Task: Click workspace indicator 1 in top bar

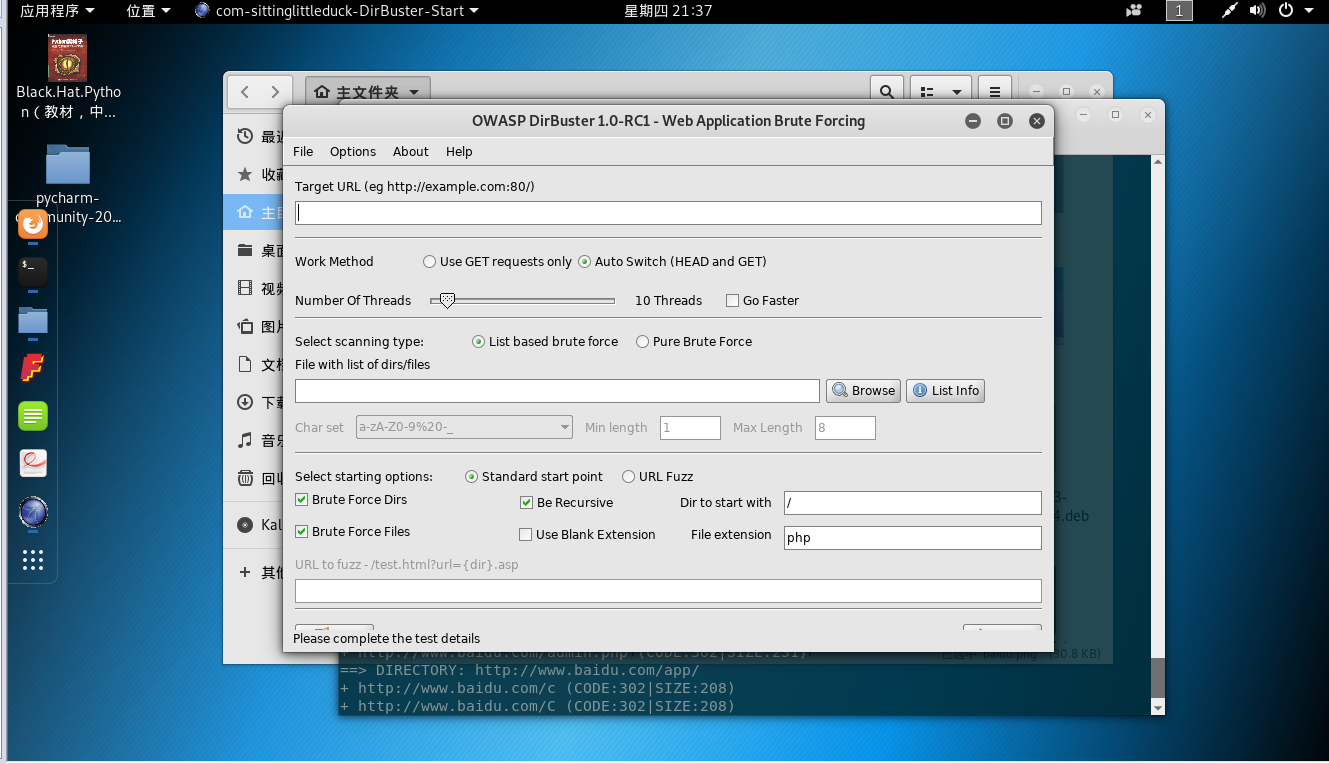Action: pyautogui.click(x=1180, y=11)
